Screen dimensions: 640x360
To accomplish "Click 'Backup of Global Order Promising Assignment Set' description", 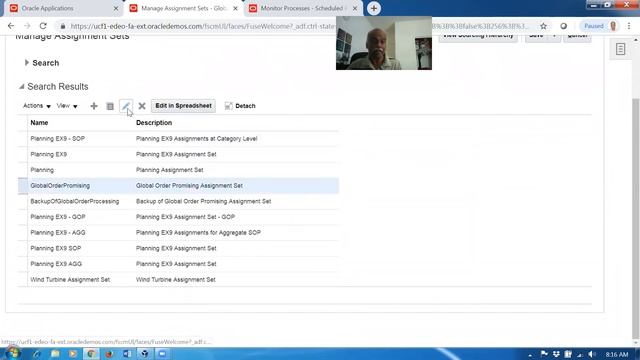I will click(203, 201).
